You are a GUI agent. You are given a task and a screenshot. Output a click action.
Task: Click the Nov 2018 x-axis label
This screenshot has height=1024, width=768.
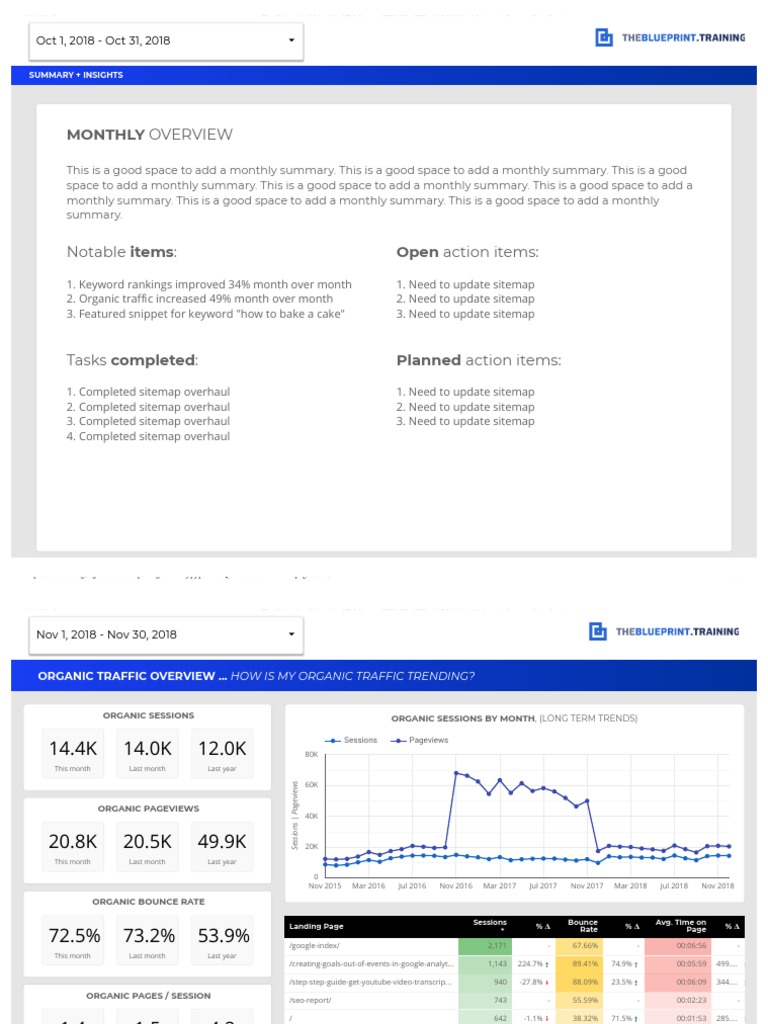pos(718,886)
